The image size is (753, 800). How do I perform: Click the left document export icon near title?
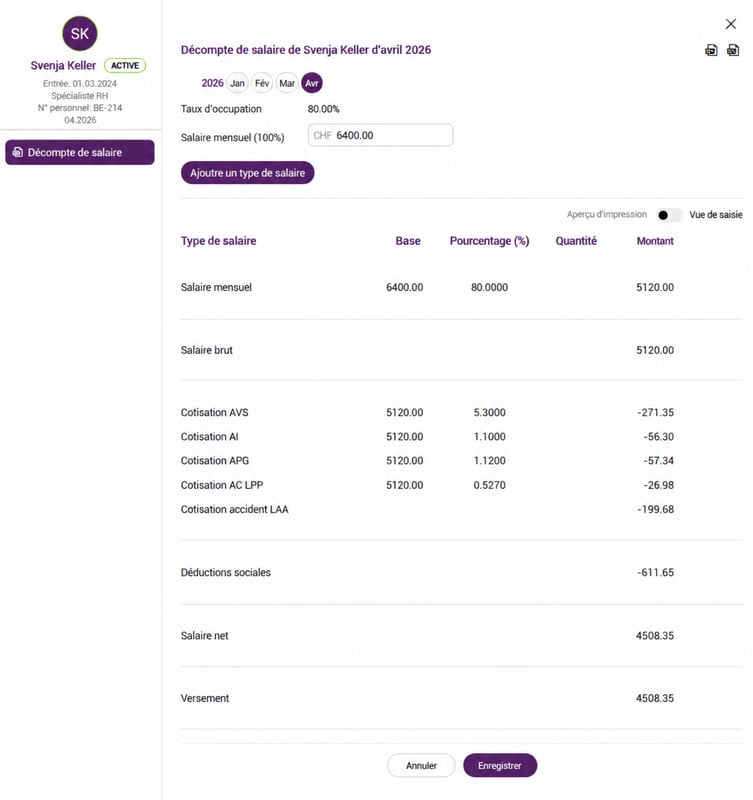click(711, 50)
